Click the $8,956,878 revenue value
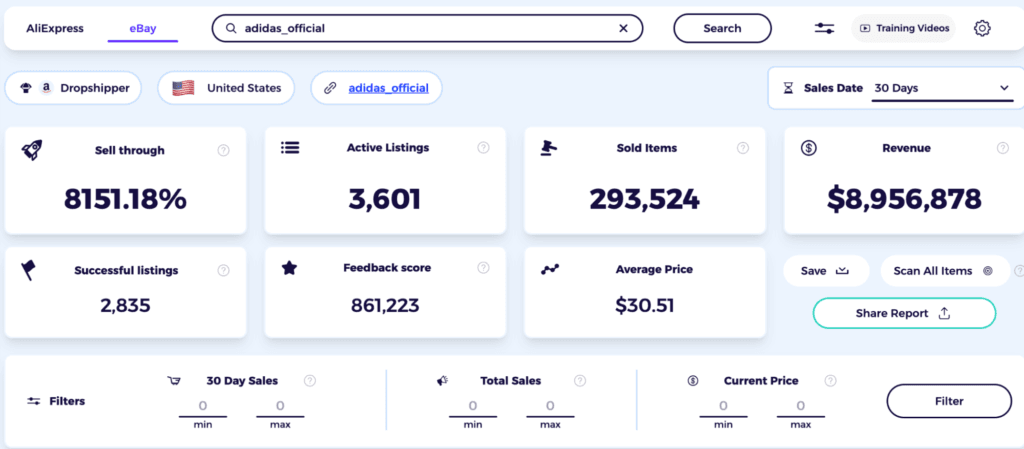The image size is (1024, 449). (904, 199)
